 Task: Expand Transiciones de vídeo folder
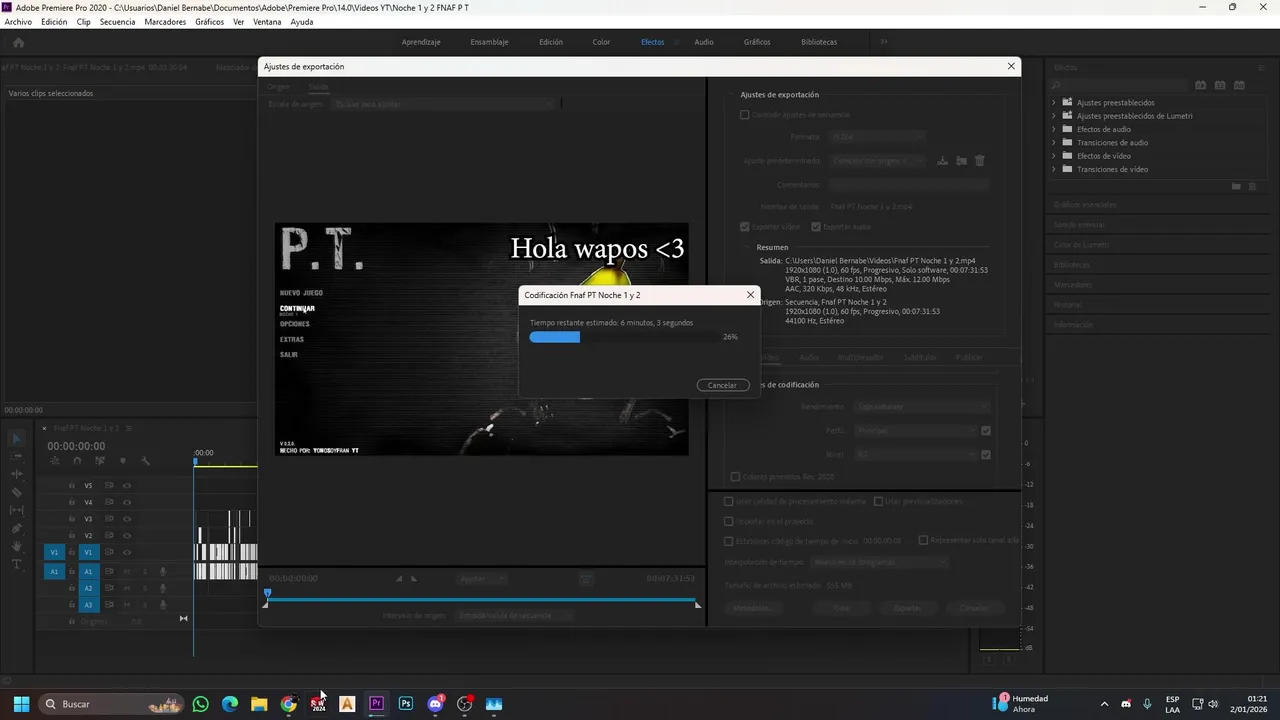(x=1054, y=169)
